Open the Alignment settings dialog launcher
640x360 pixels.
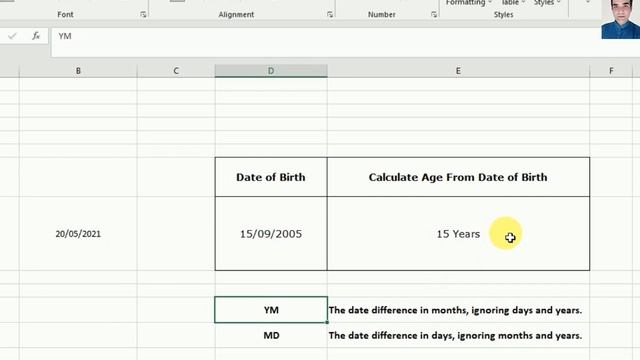coord(330,15)
